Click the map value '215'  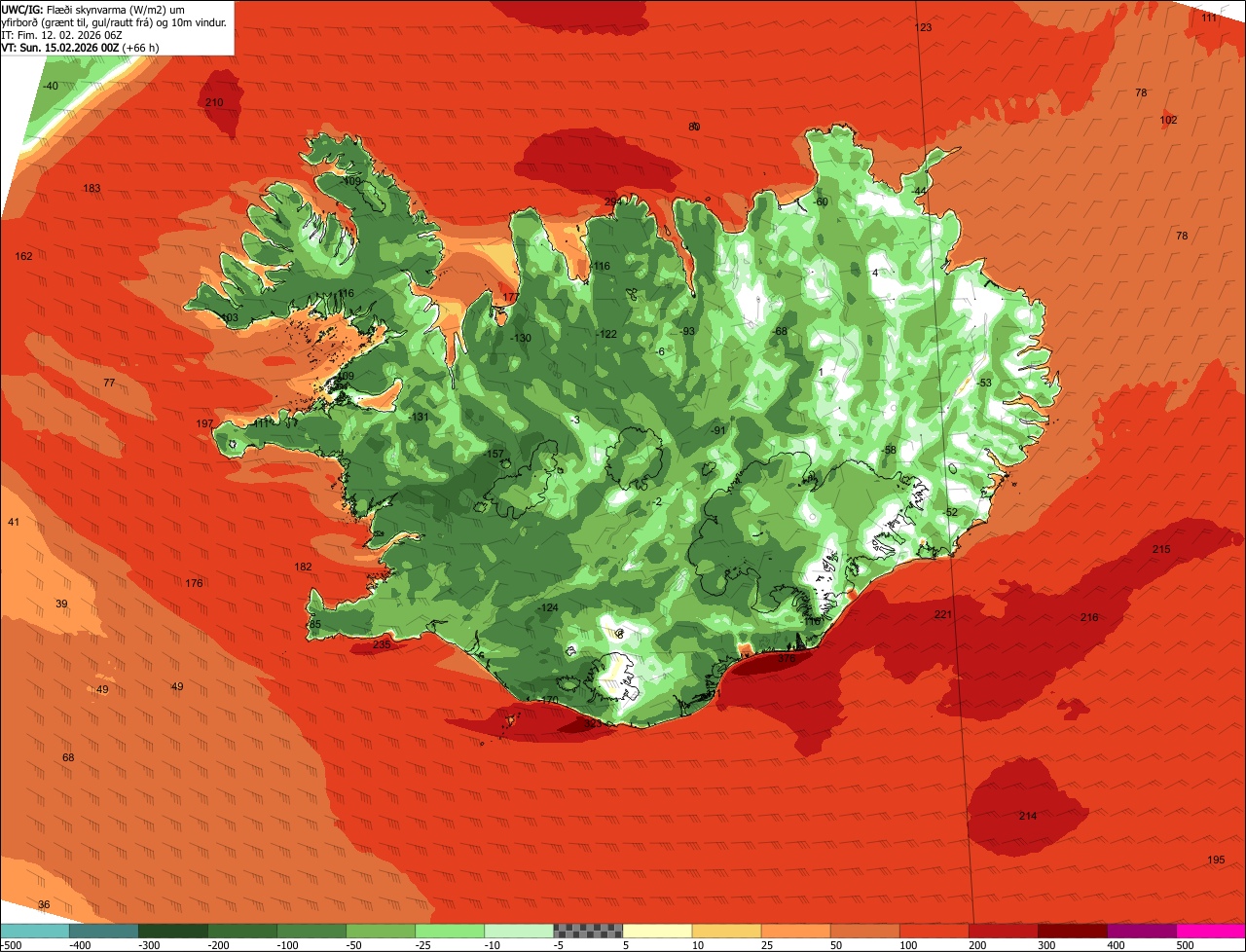(x=1161, y=550)
